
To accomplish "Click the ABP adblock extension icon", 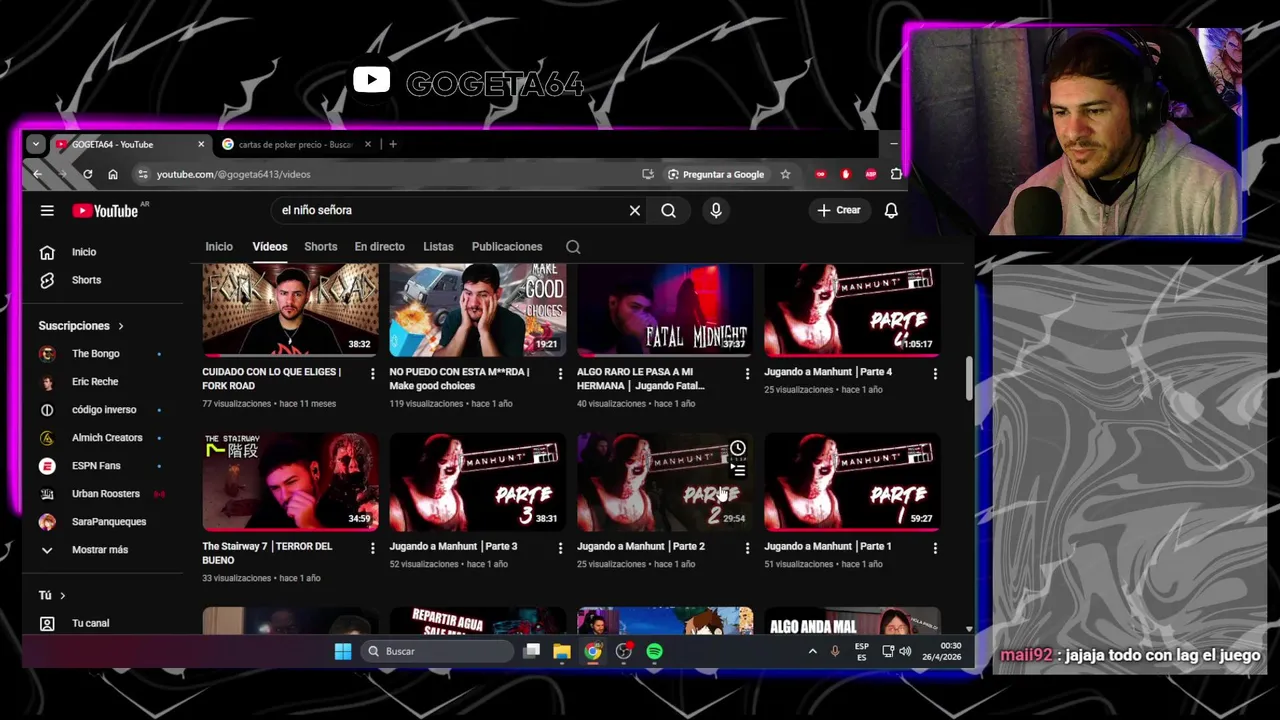I will pyautogui.click(x=871, y=174).
